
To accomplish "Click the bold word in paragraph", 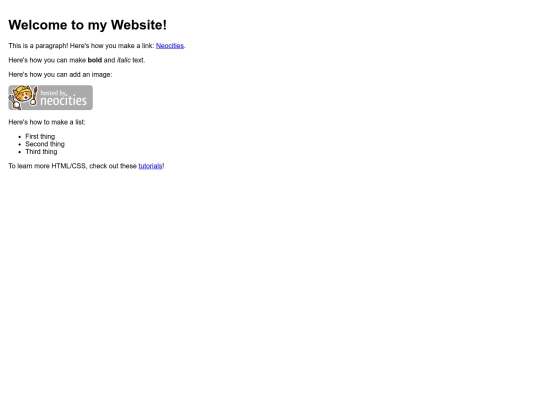I will click(95, 60).
